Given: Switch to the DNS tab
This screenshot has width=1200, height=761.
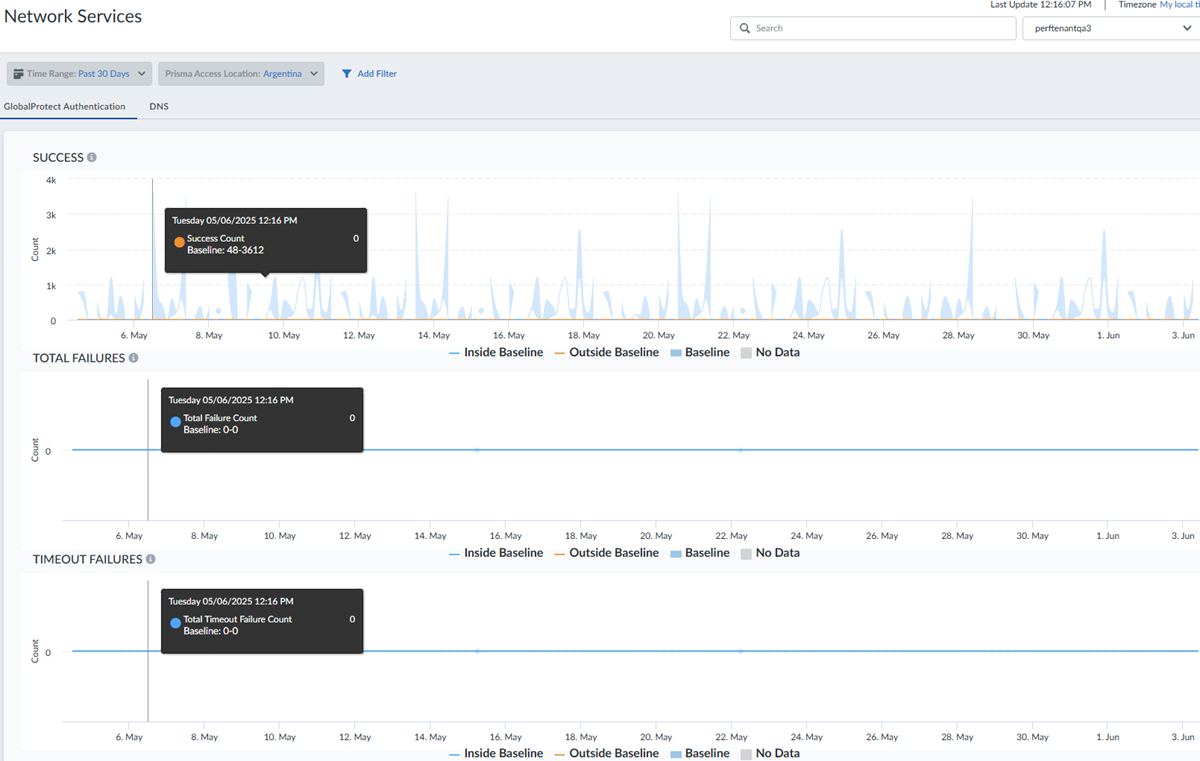Looking at the screenshot, I should click(x=159, y=106).
